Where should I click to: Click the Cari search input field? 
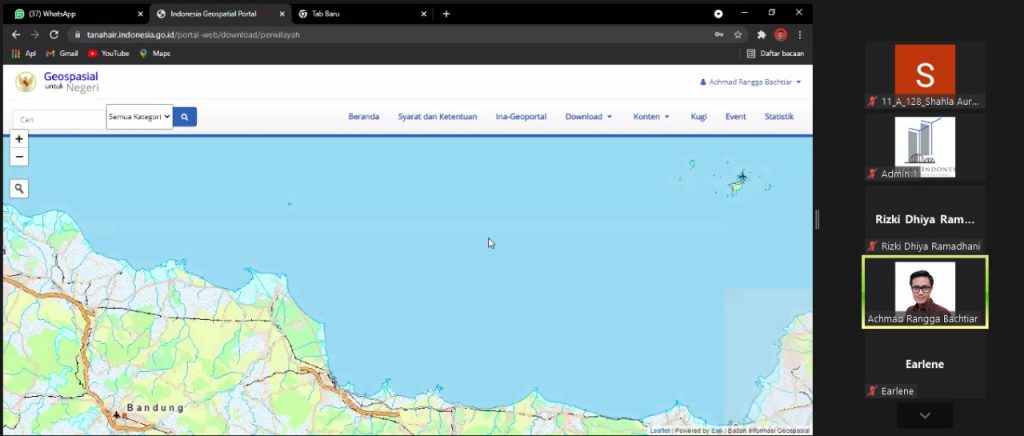coord(59,119)
